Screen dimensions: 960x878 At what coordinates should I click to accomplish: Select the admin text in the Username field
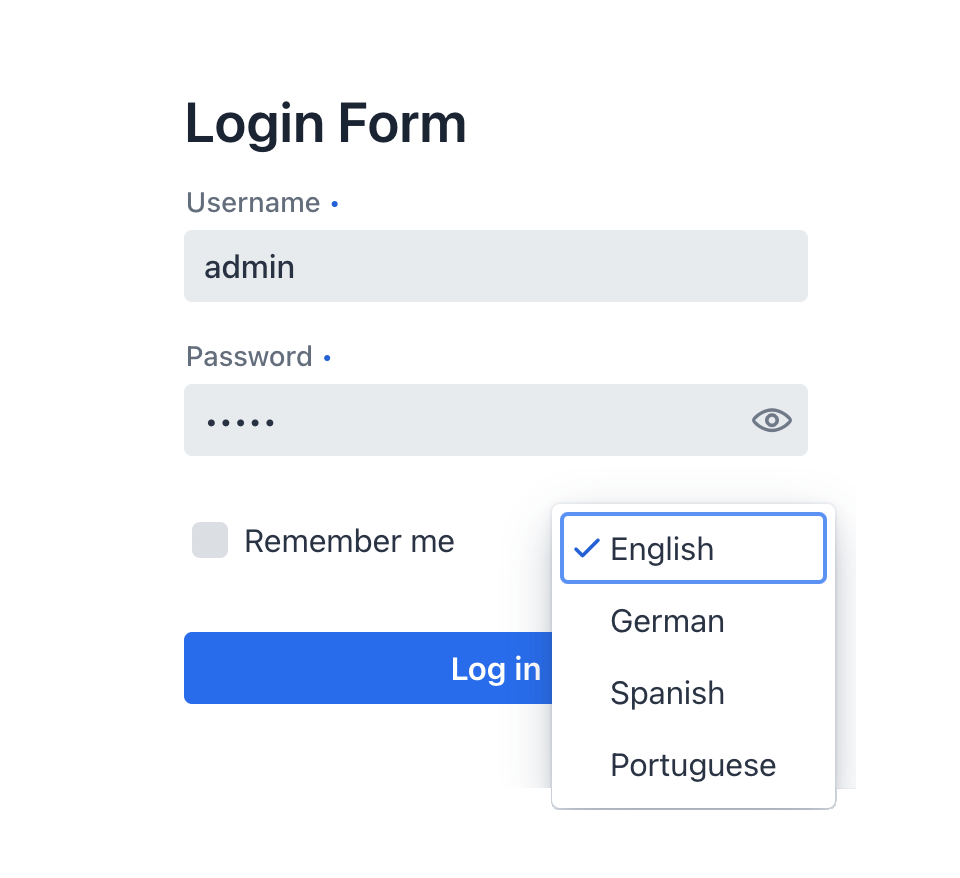click(249, 266)
